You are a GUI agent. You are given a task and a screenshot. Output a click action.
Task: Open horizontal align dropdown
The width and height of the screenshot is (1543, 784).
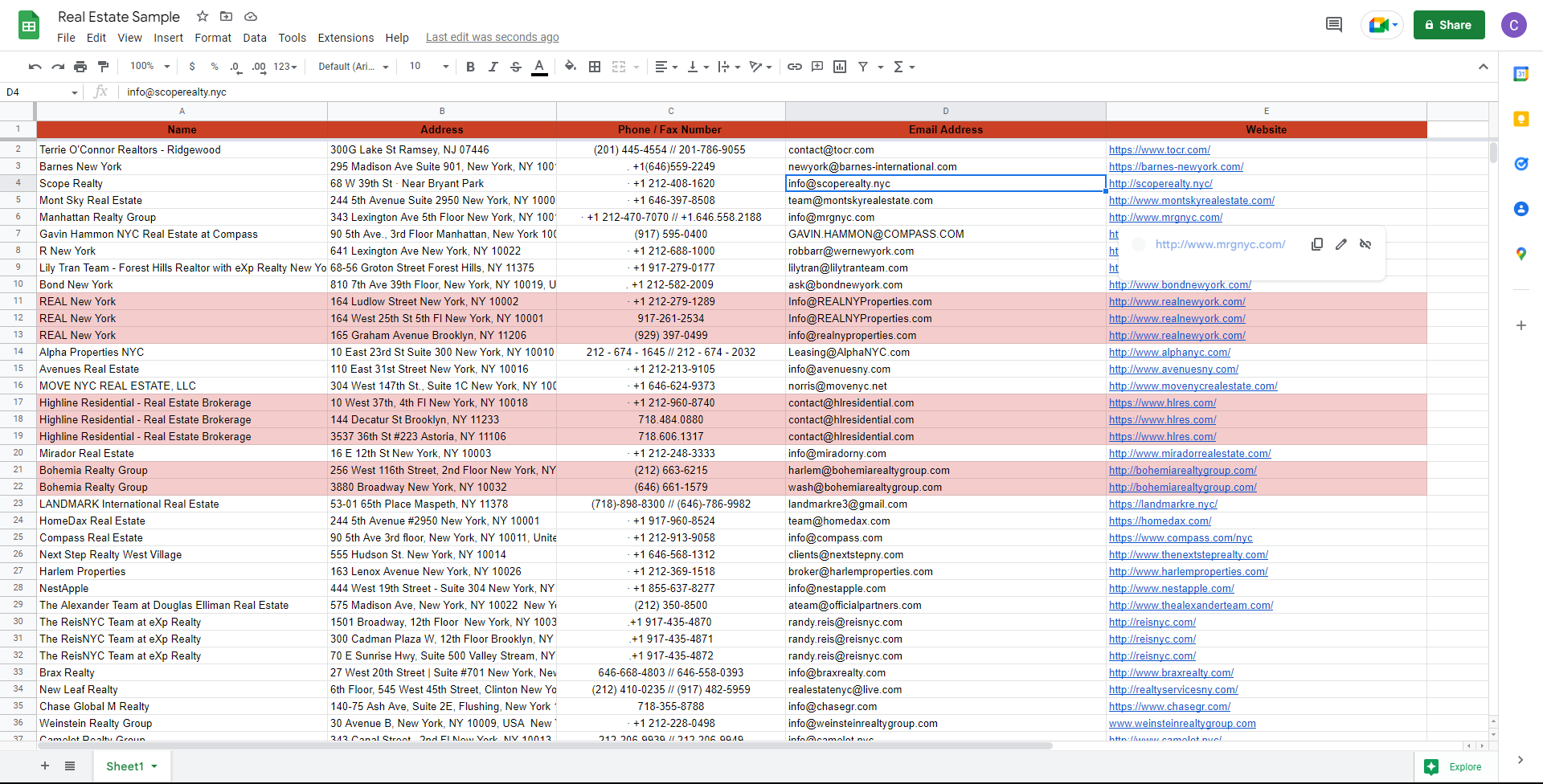point(666,67)
